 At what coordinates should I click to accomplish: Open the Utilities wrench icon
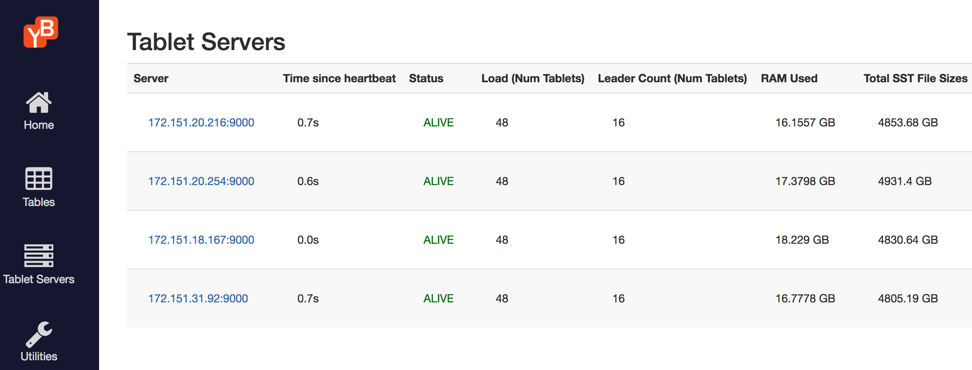tap(38, 334)
